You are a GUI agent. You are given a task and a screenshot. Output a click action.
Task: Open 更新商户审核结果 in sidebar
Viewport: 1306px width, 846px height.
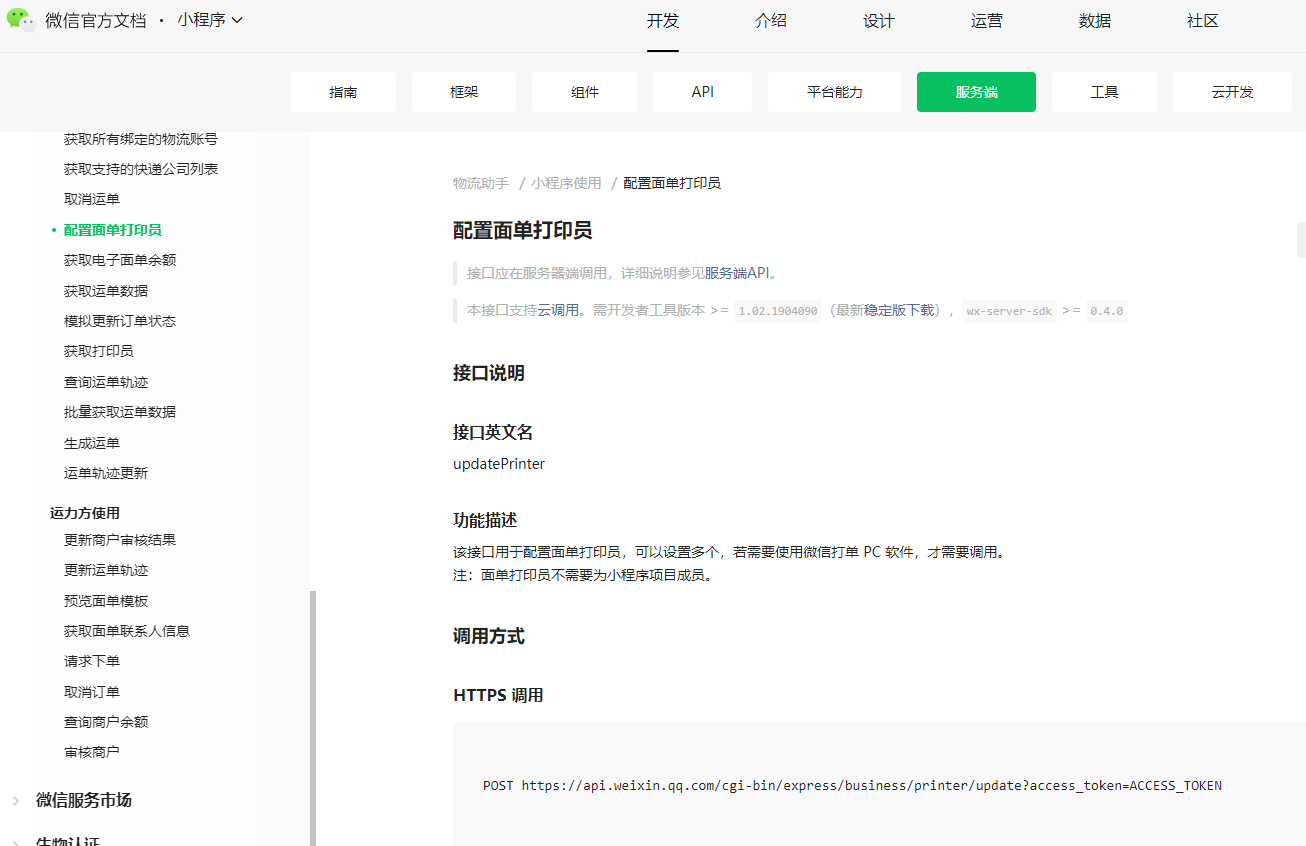coord(120,540)
